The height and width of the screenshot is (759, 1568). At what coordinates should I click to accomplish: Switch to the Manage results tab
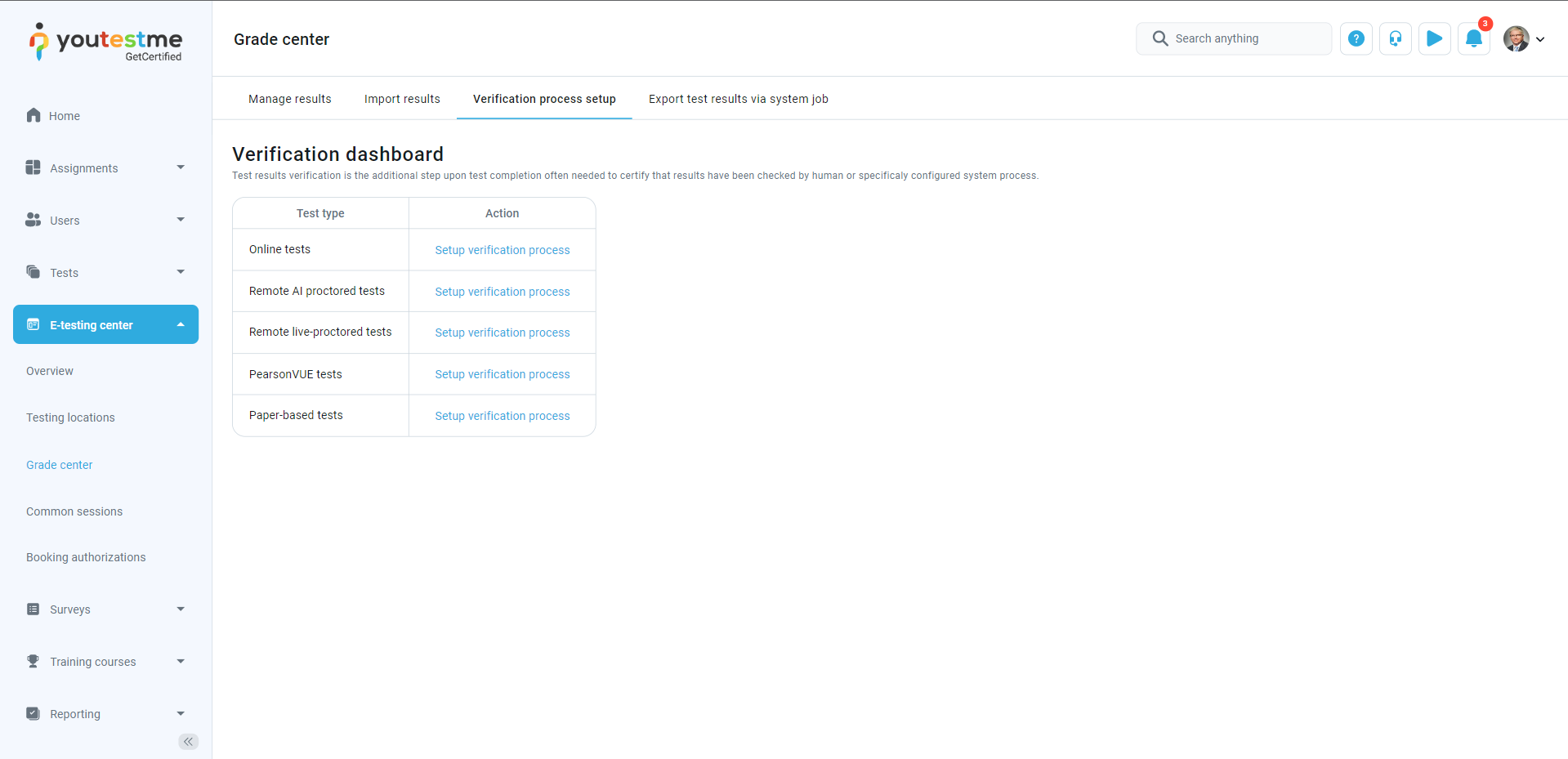coord(289,99)
